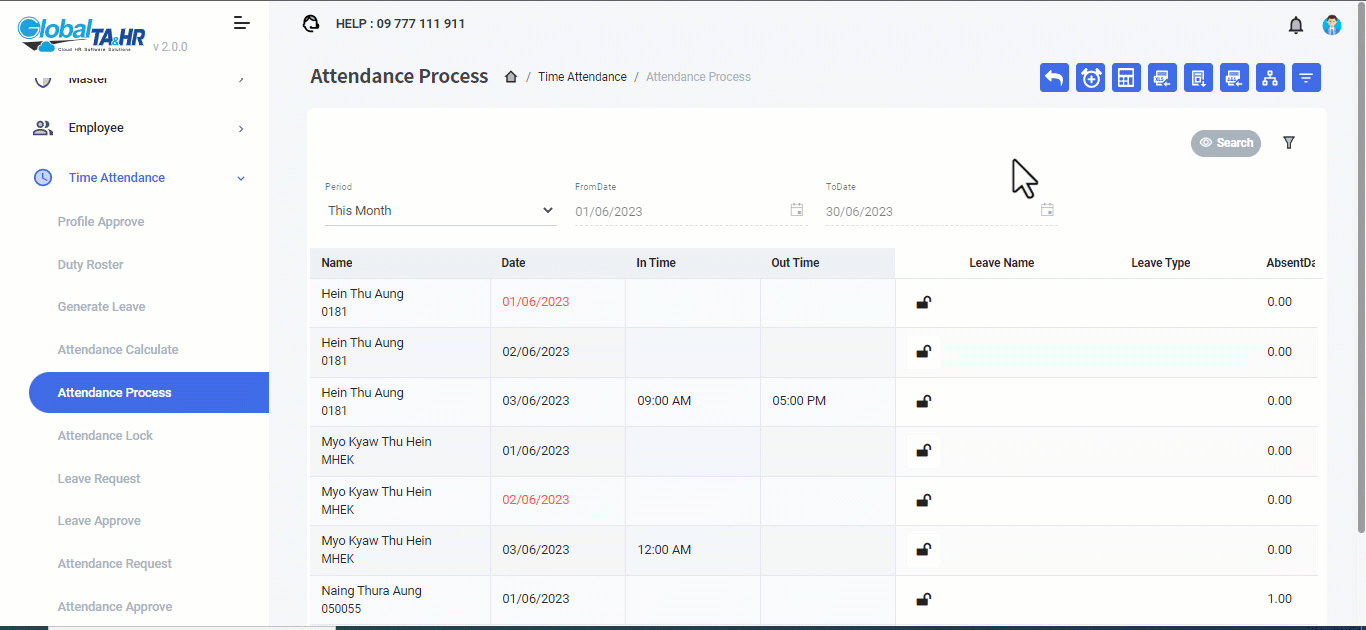Click the user avatar icon
The image size is (1366, 630).
(1332, 25)
